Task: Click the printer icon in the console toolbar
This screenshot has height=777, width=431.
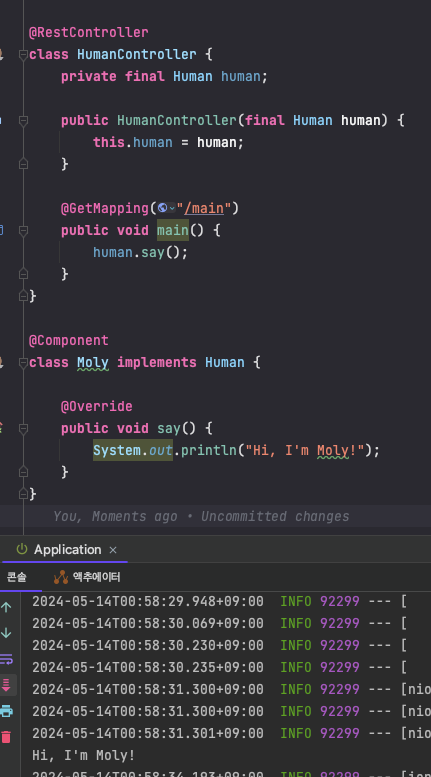Action: point(6,711)
